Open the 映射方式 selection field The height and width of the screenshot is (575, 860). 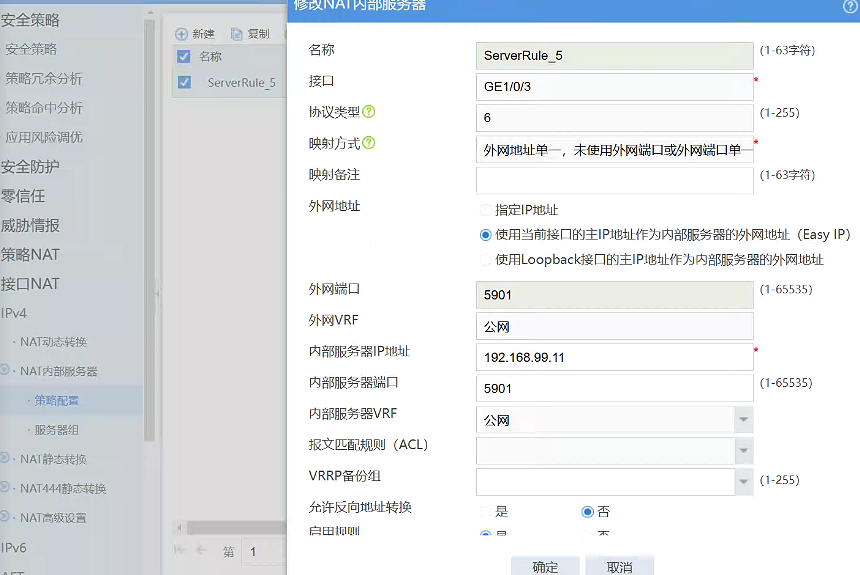(614, 149)
